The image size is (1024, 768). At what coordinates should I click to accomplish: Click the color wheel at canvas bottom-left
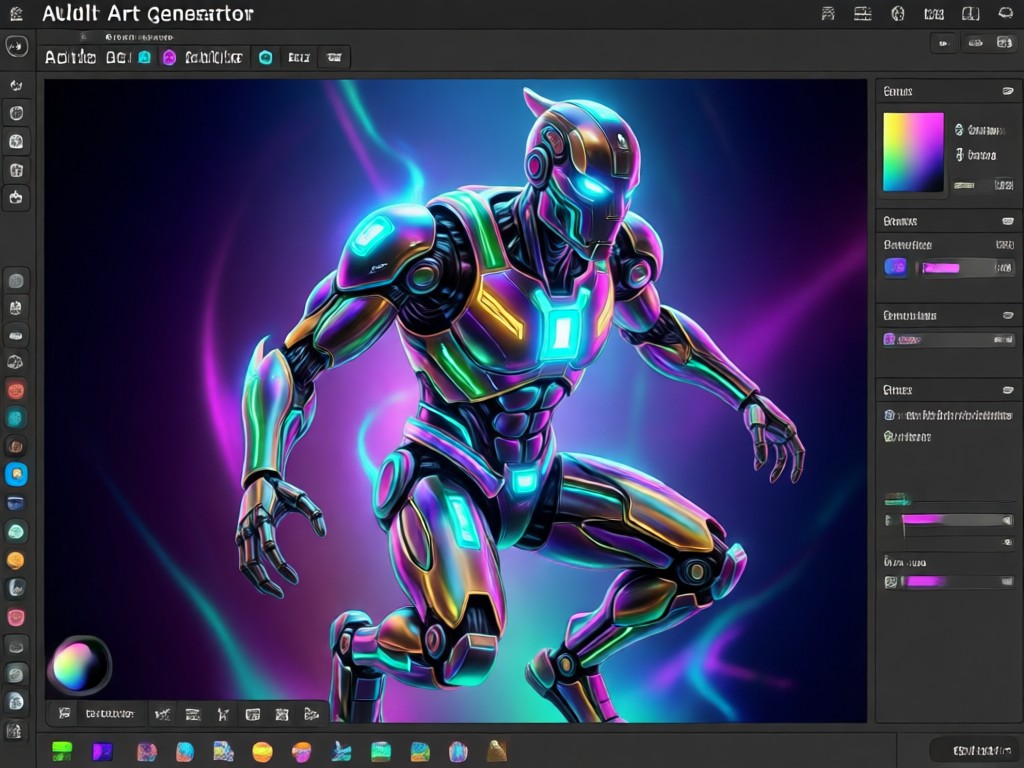pos(79,665)
